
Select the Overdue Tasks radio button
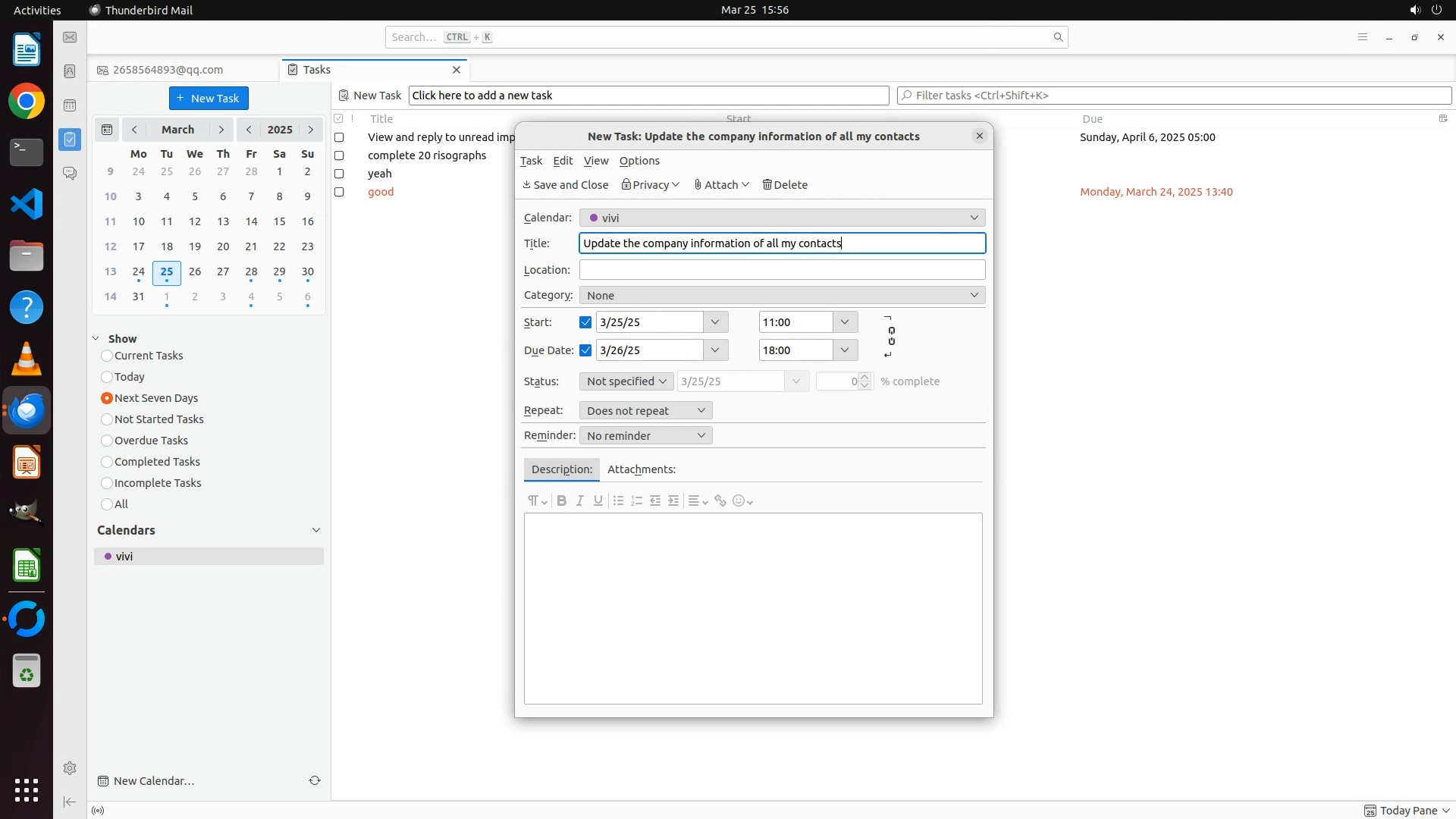(107, 441)
